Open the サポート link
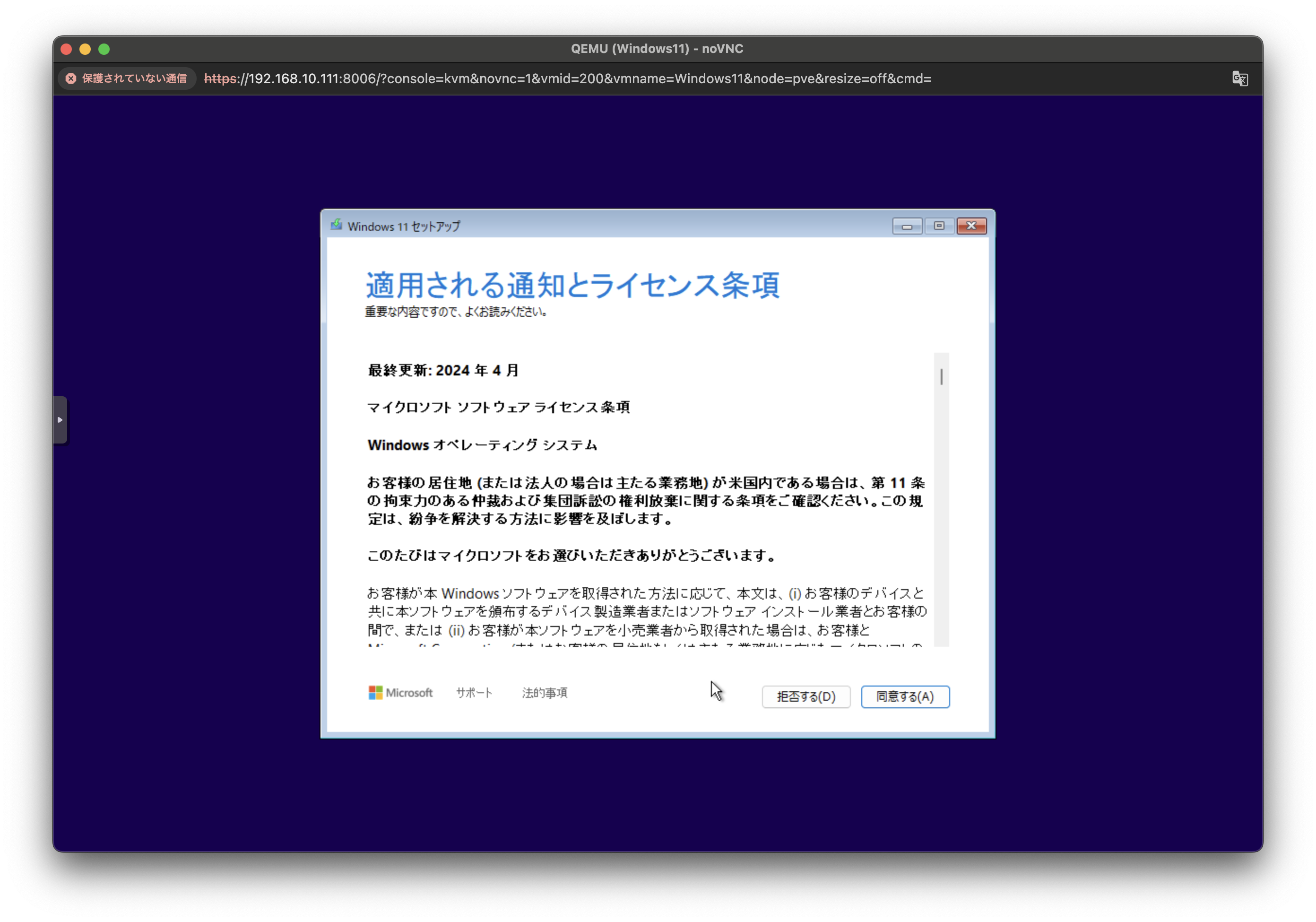 [474, 693]
